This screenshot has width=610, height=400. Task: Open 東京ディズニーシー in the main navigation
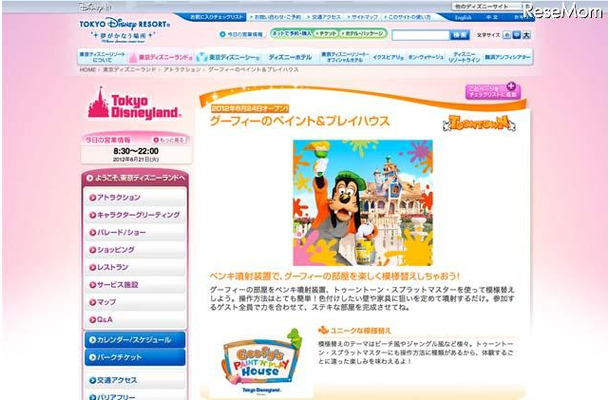tap(228, 57)
